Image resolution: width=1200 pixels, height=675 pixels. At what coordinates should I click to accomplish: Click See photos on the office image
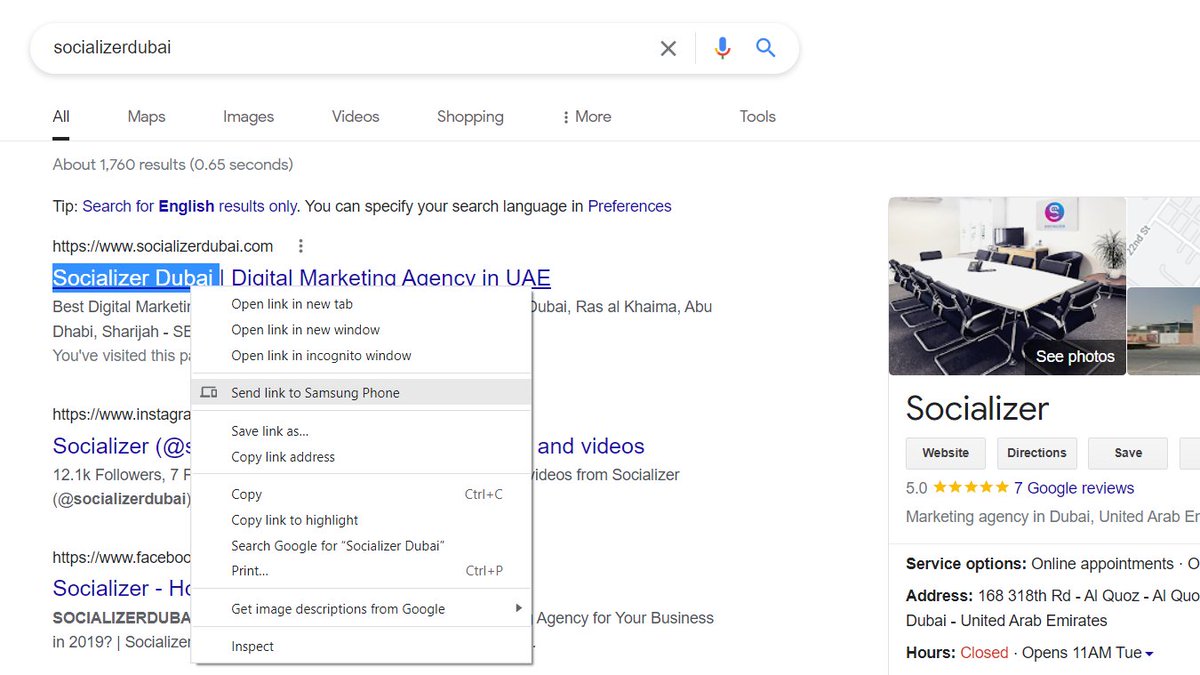pyautogui.click(x=1075, y=356)
